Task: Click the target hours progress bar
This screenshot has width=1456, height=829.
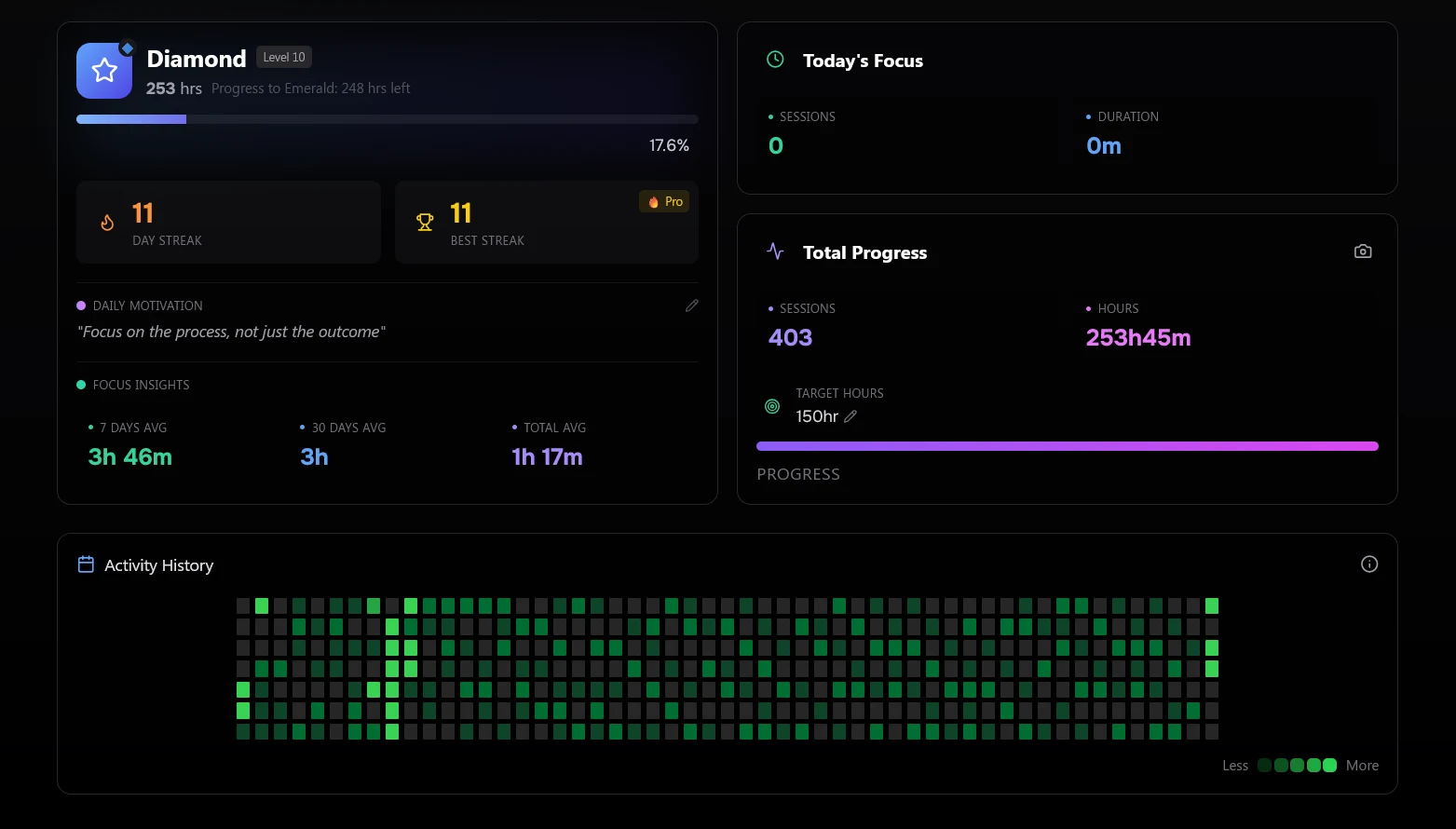Action: tap(1067, 446)
